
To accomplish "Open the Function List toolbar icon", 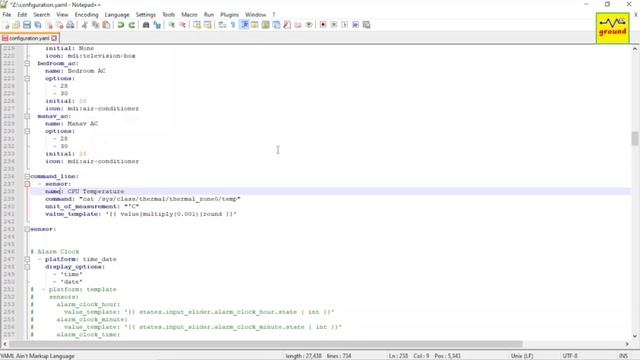I will click(287, 25).
